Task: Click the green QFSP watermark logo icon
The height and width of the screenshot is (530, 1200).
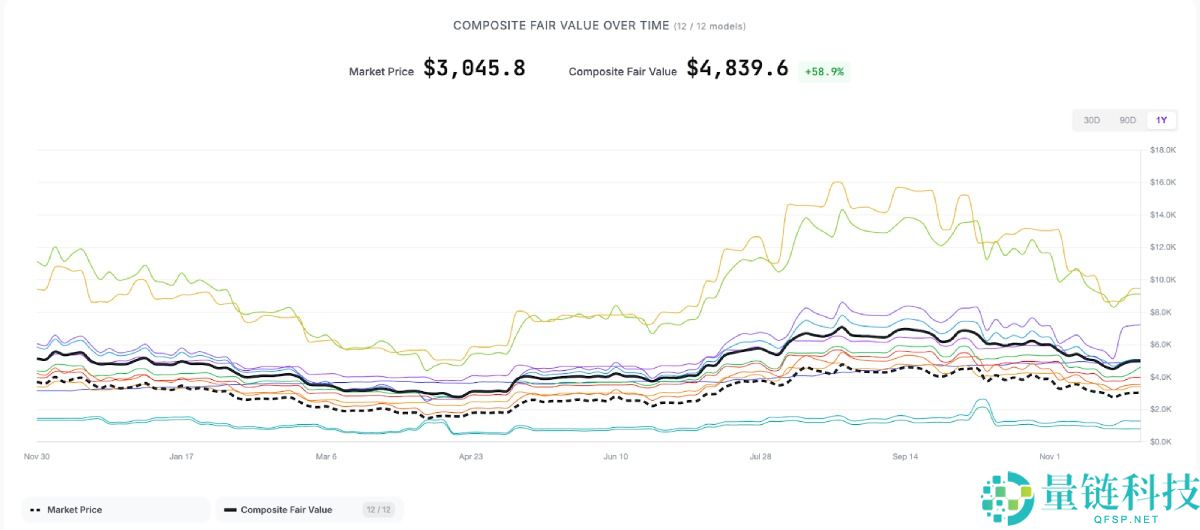Action: [1007, 498]
